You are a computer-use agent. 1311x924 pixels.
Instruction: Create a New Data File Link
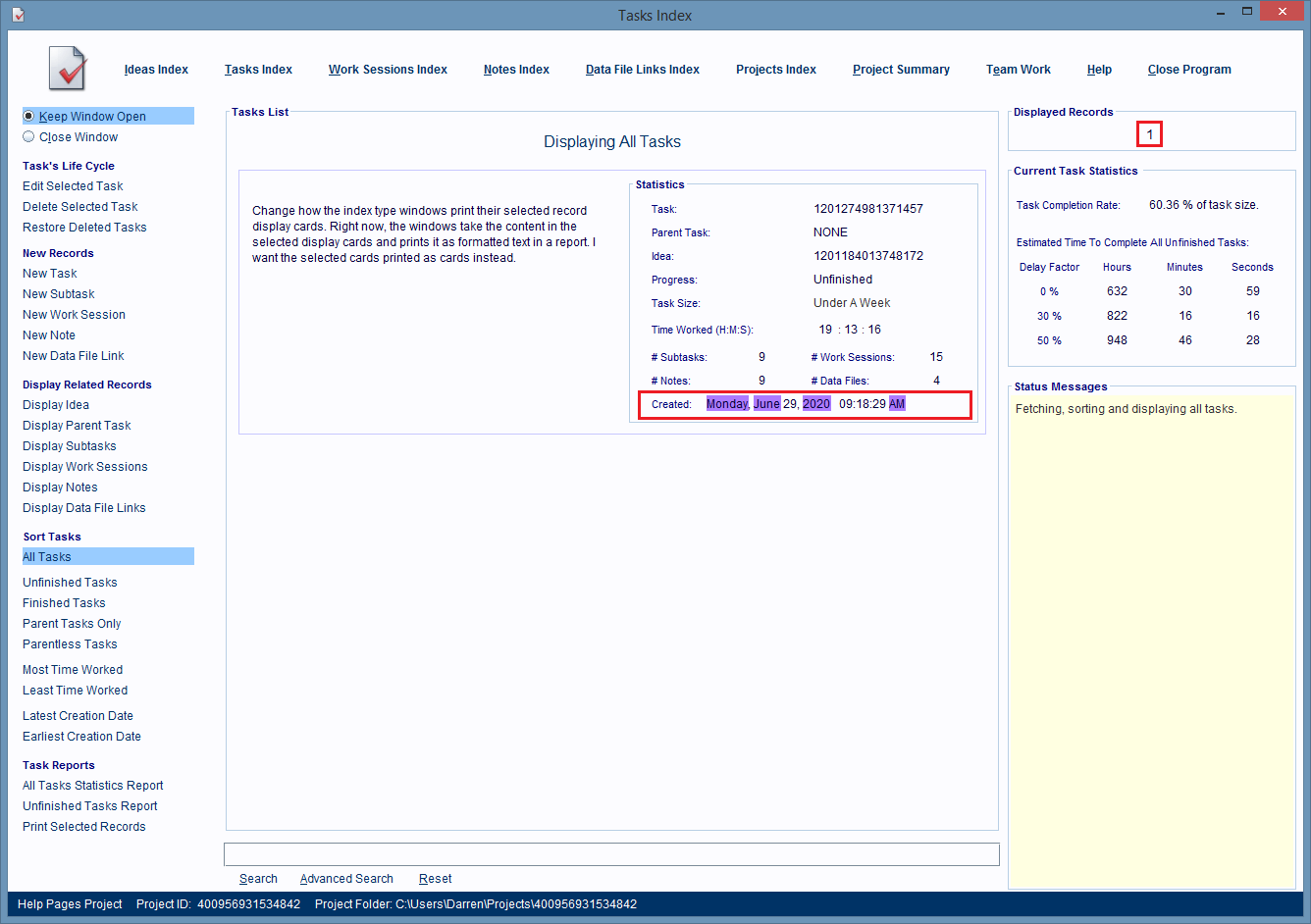(x=74, y=356)
